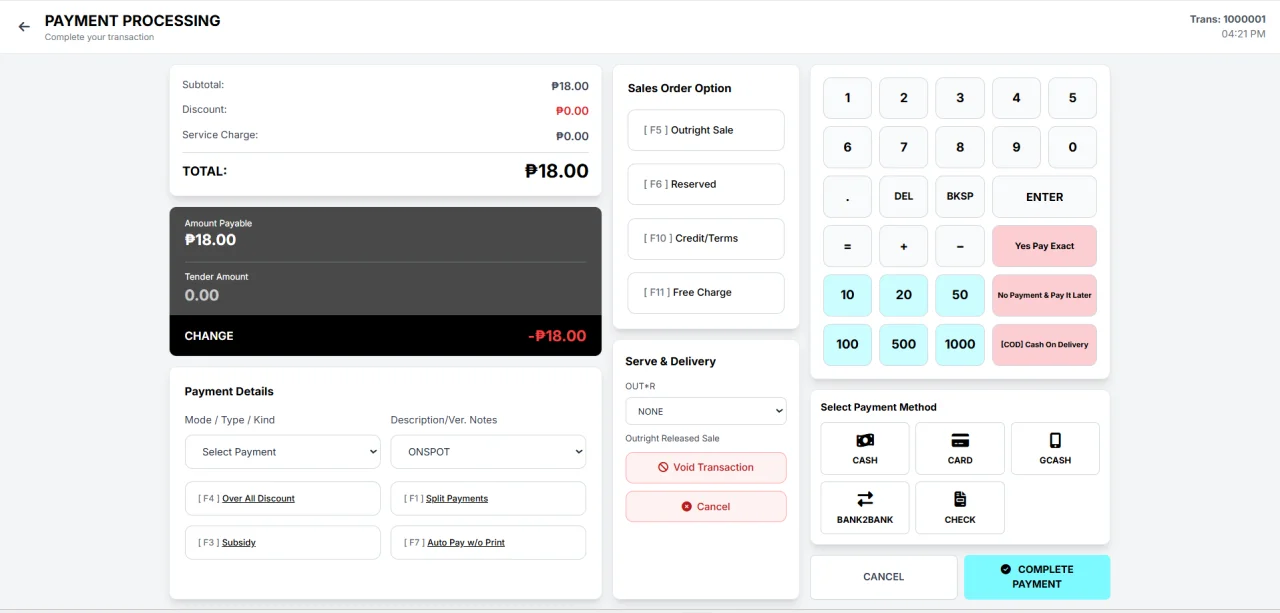Click the ENTER keypad key

pos(1044,197)
